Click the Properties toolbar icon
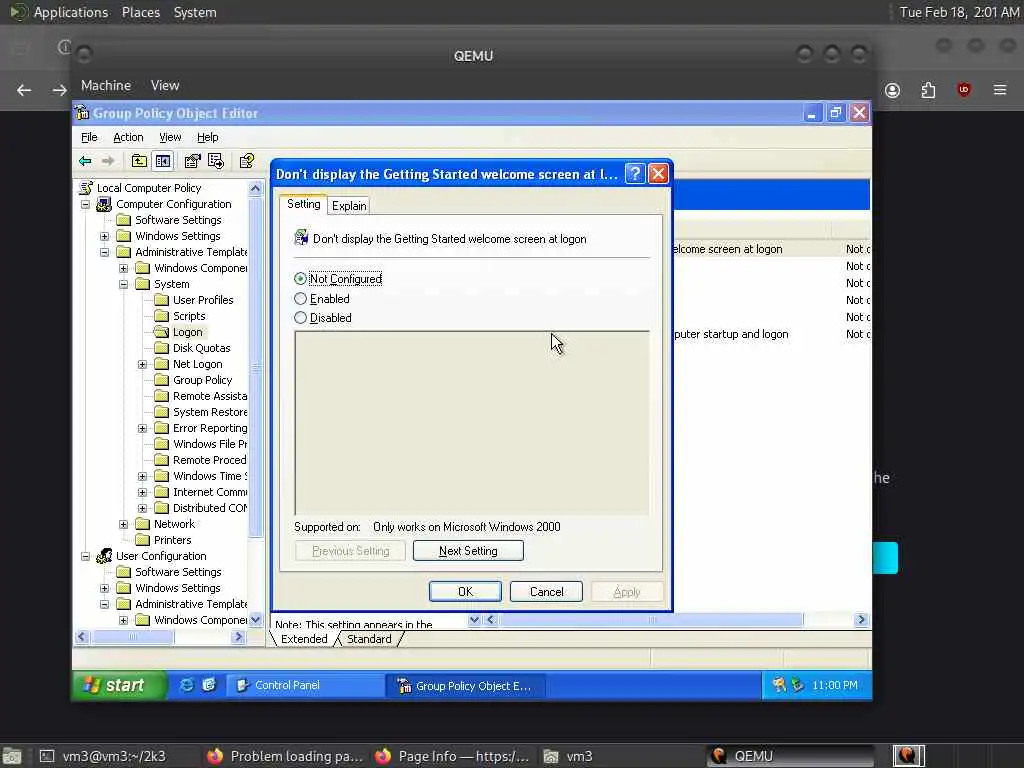Screen dimensions: 1024x768 coord(193,161)
